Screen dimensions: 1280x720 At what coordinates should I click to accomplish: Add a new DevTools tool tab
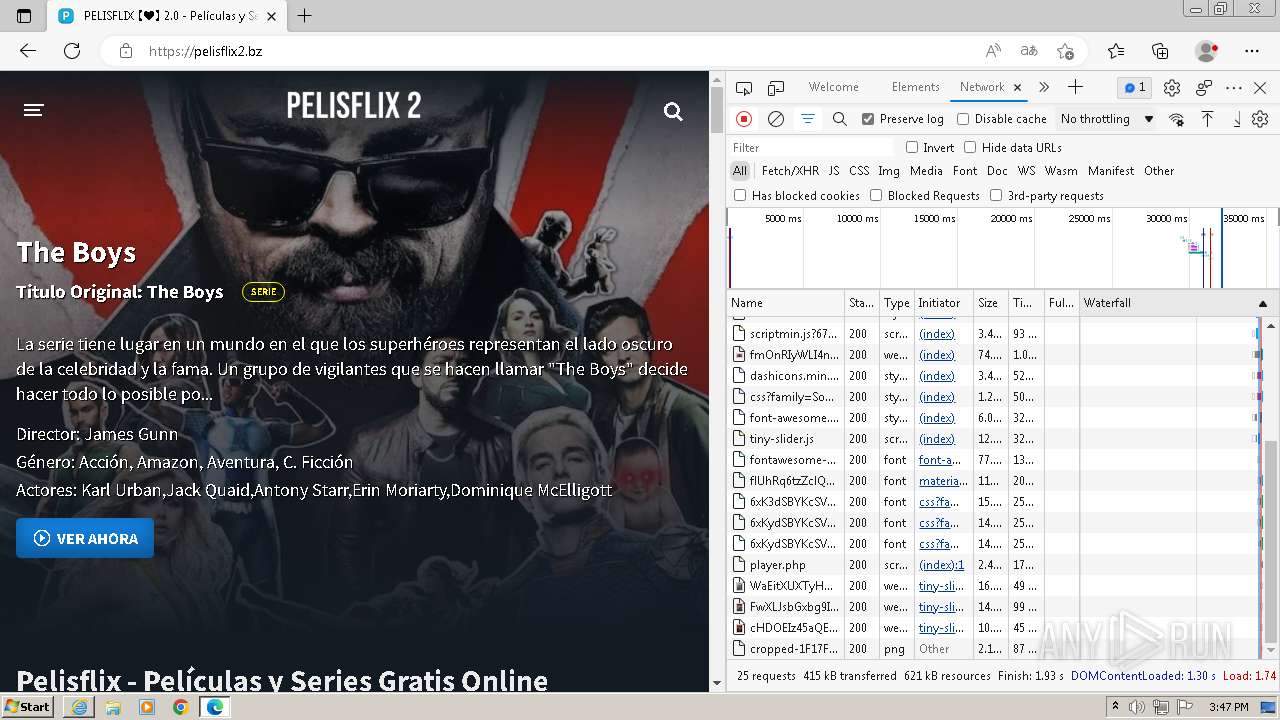click(1075, 87)
